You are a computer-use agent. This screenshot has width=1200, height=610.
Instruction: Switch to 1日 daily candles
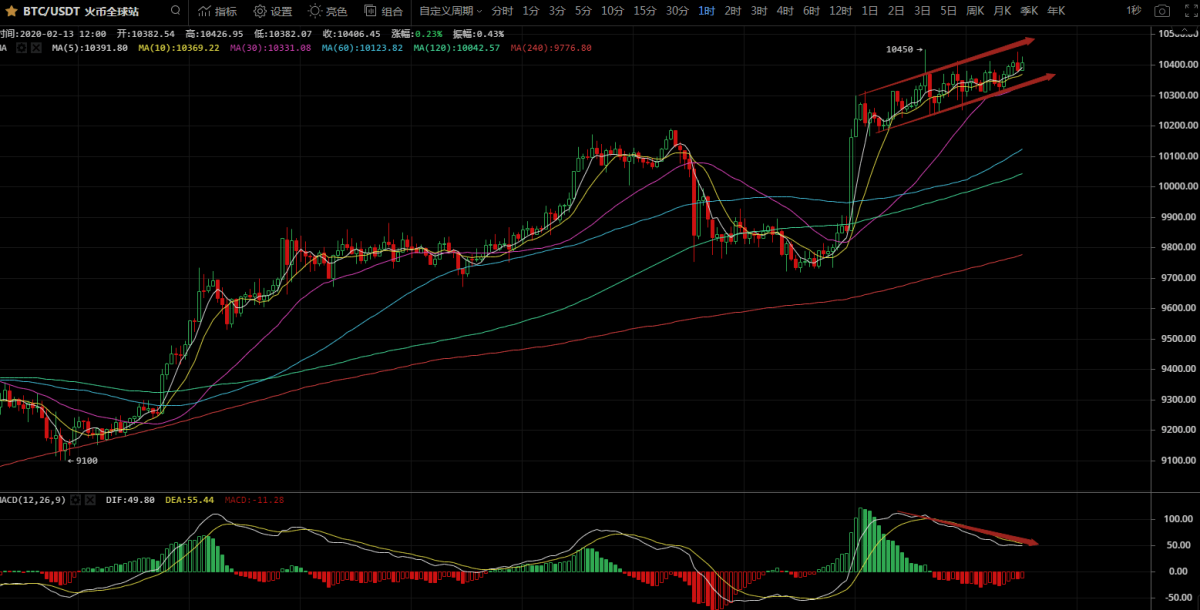pyautogui.click(x=870, y=11)
